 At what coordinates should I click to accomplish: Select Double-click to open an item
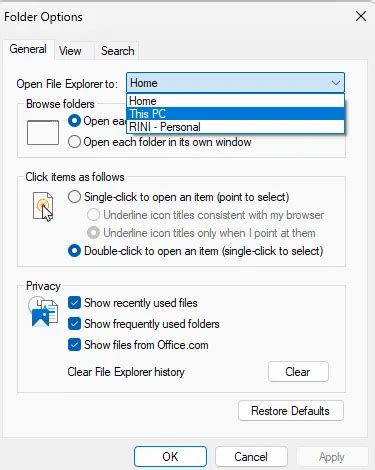pyautogui.click(x=74, y=251)
